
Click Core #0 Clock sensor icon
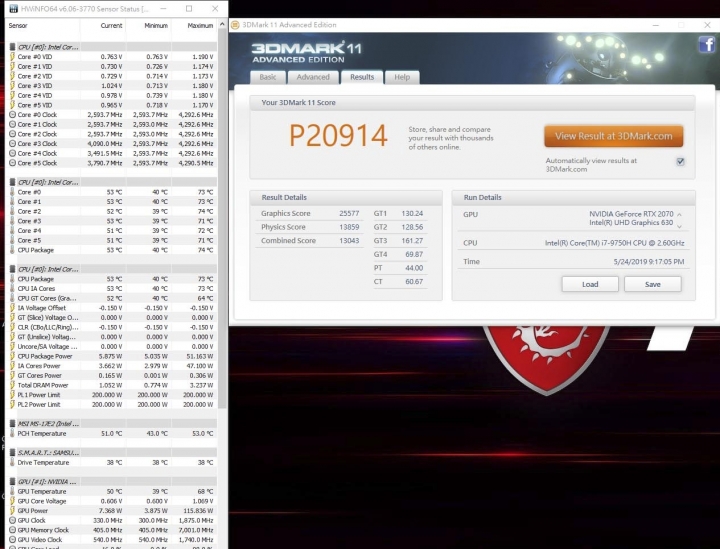[x=12, y=115]
